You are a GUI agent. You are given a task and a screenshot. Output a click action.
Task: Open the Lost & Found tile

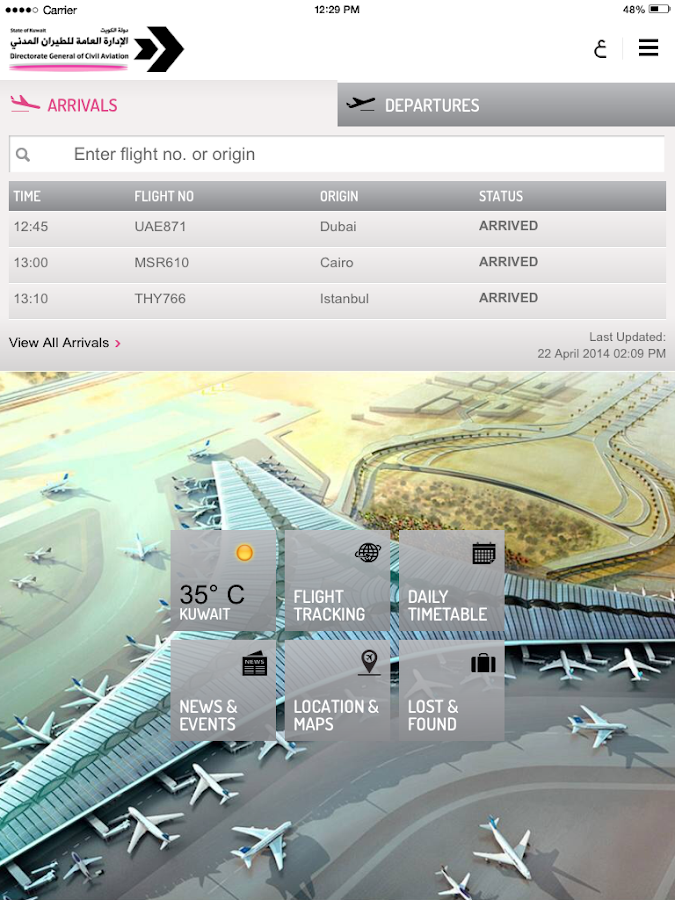[452, 690]
